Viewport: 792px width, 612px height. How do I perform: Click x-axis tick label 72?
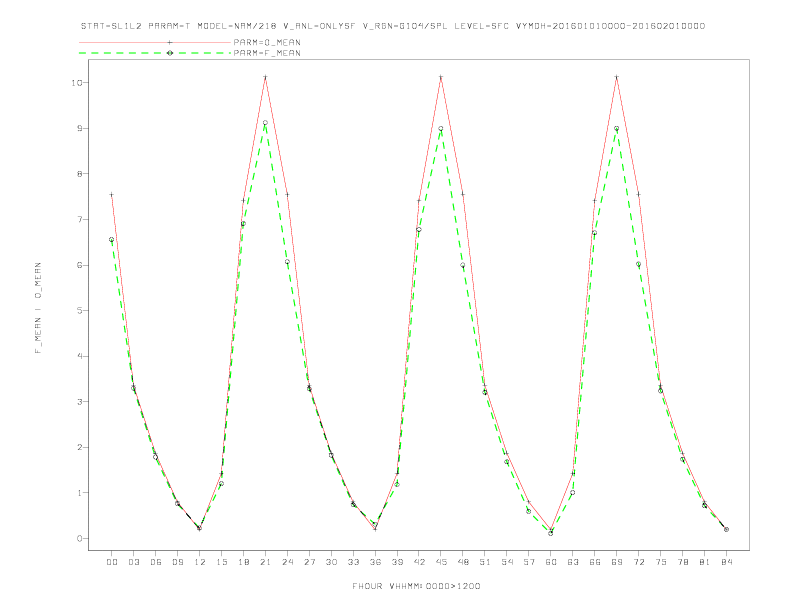pyautogui.click(x=638, y=562)
